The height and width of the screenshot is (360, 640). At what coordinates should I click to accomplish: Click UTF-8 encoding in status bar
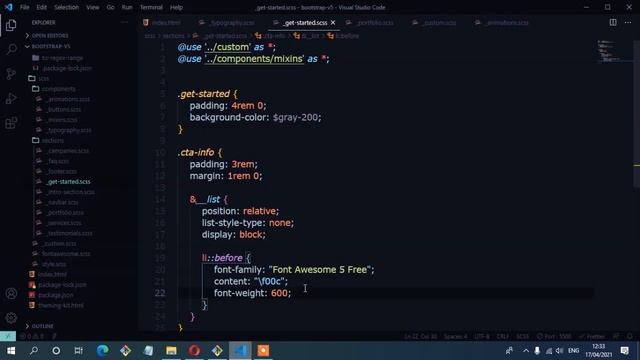[482, 337]
